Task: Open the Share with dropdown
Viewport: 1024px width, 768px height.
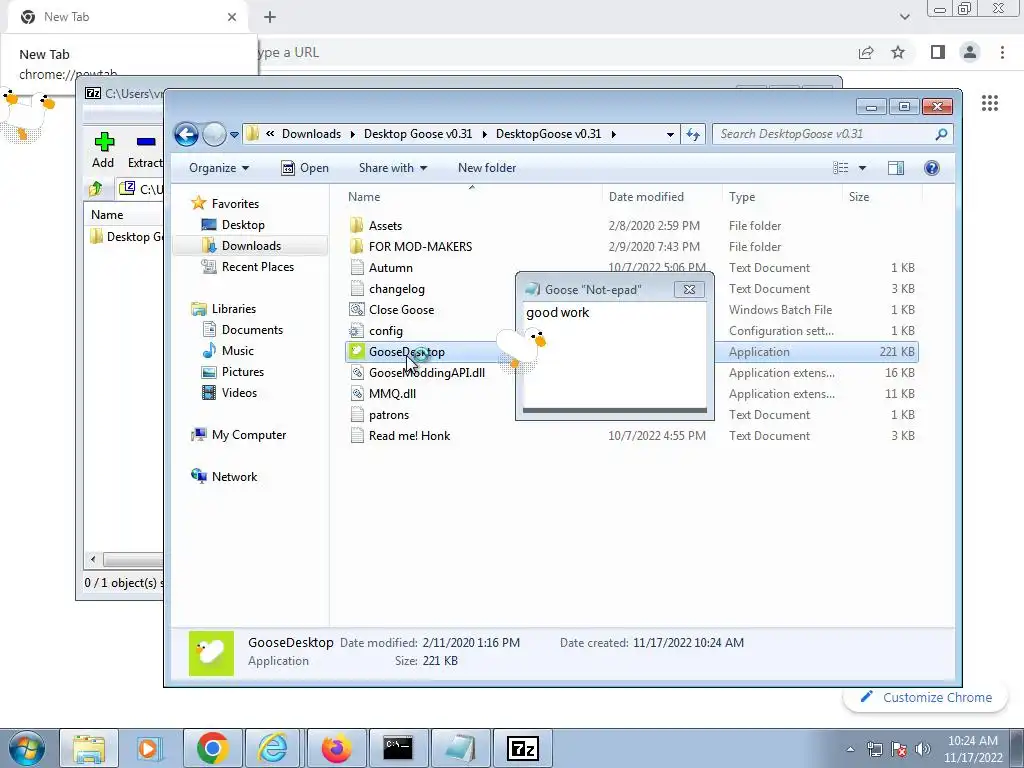Action: click(x=392, y=168)
